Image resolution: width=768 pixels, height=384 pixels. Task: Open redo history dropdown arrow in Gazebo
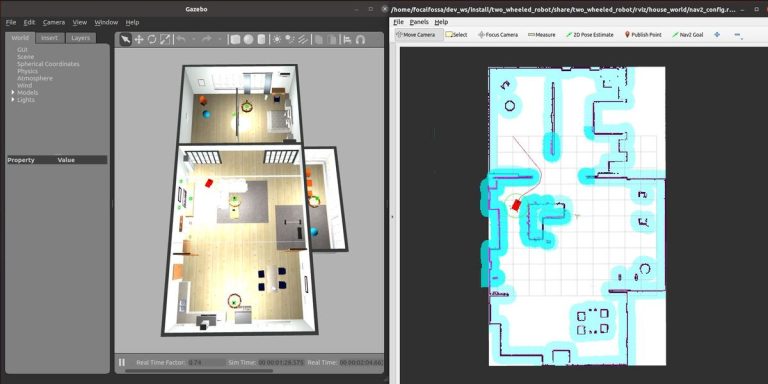pyautogui.click(x=219, y=40)
